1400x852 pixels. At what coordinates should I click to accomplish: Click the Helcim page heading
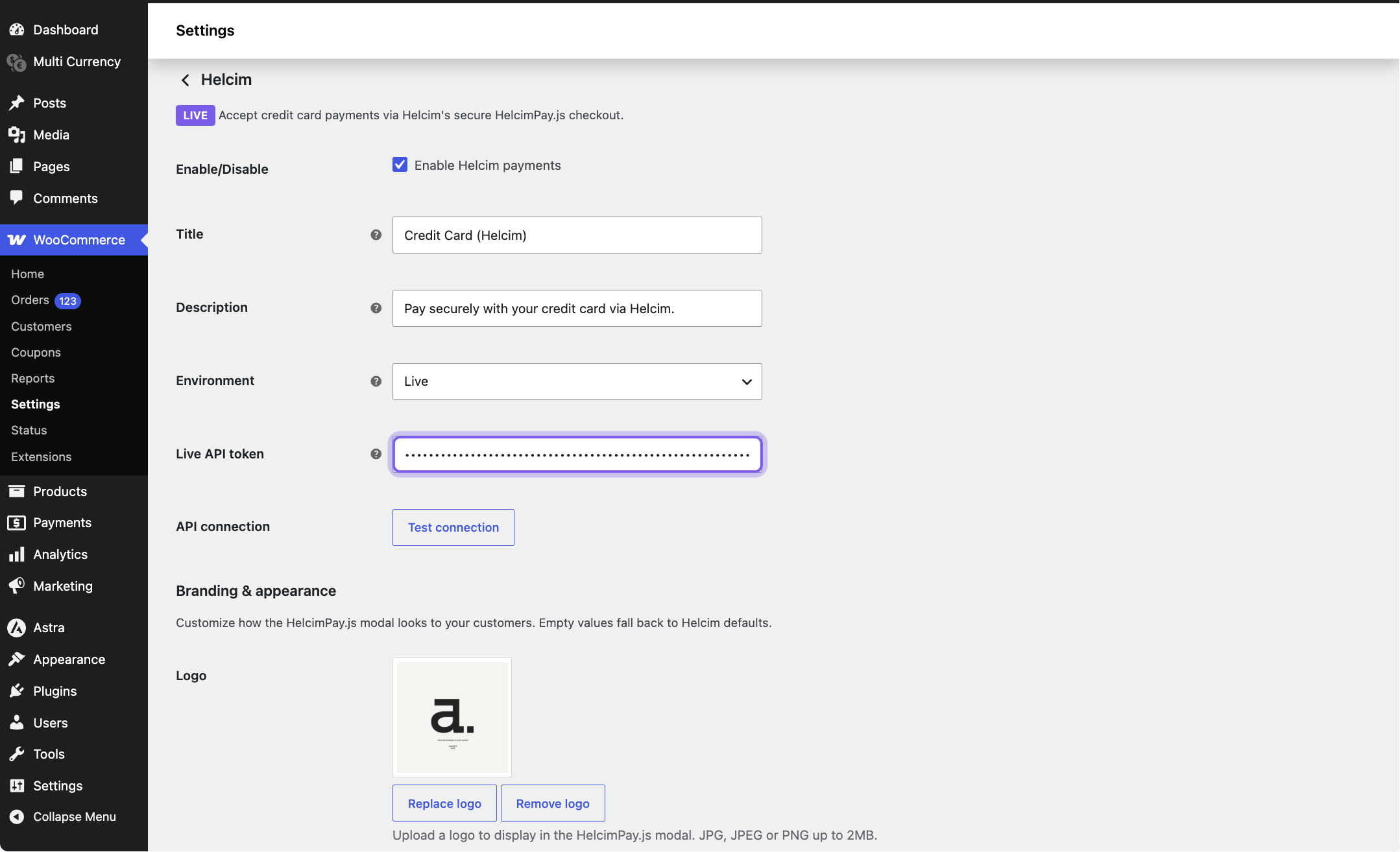pyautogui.click(x=226, y=80)
